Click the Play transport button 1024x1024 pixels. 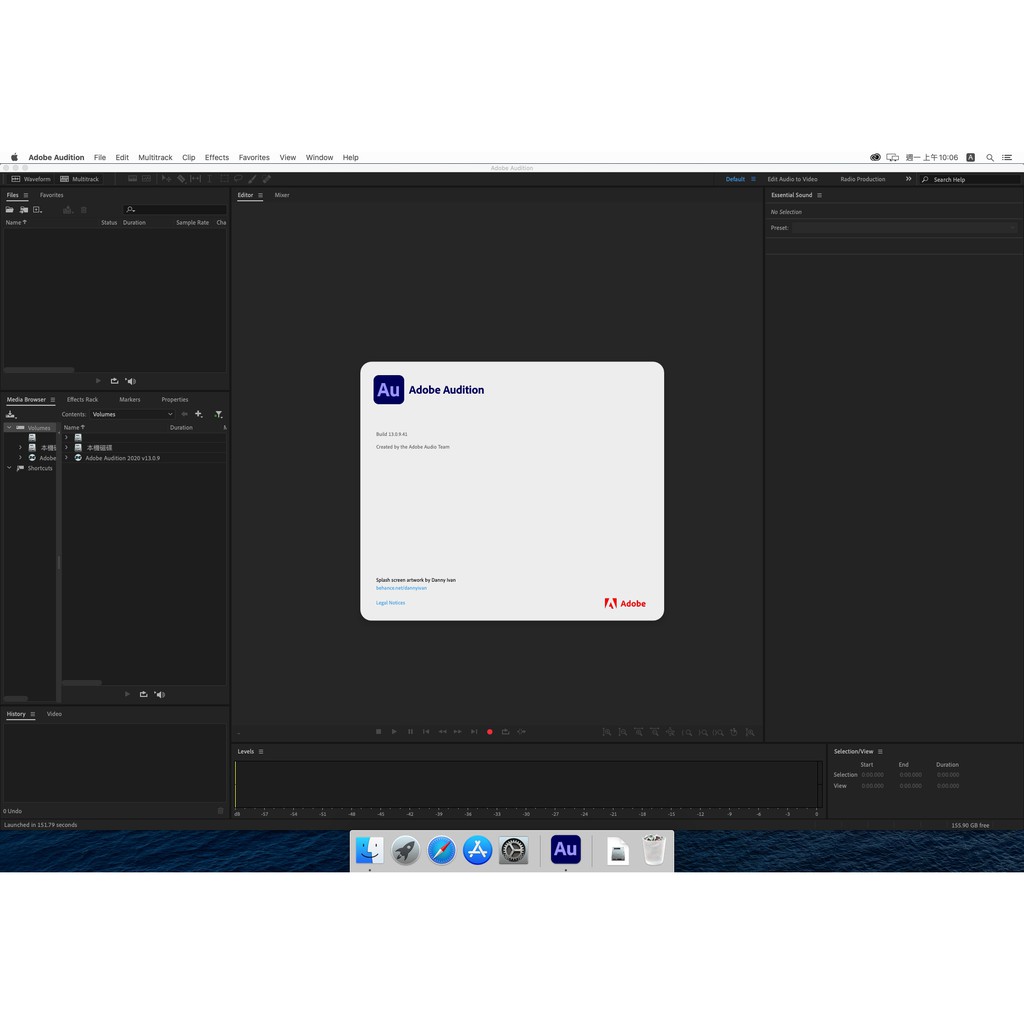click(x=394, y=732)
